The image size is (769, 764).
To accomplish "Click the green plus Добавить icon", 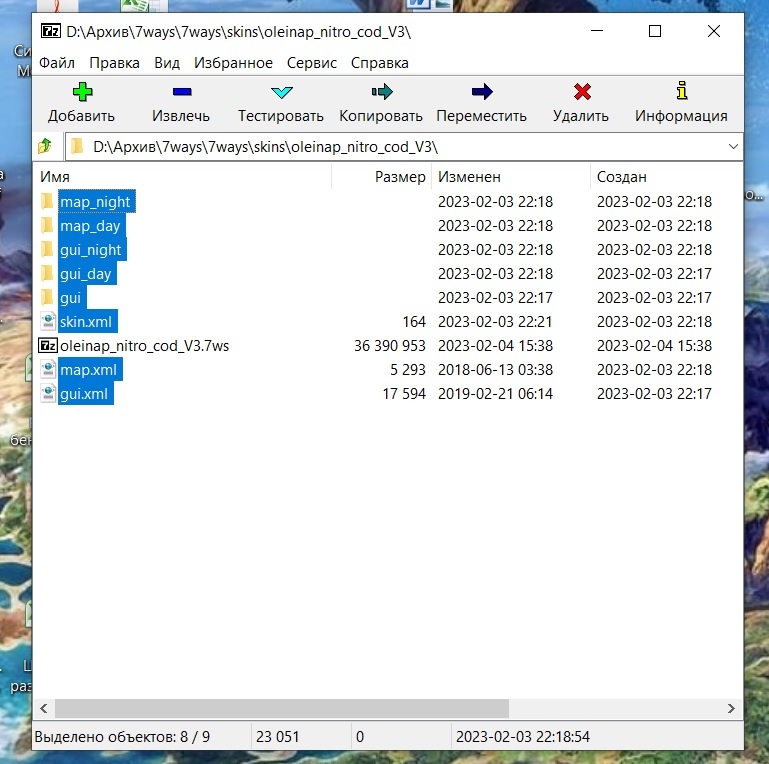I will [82, 93].
